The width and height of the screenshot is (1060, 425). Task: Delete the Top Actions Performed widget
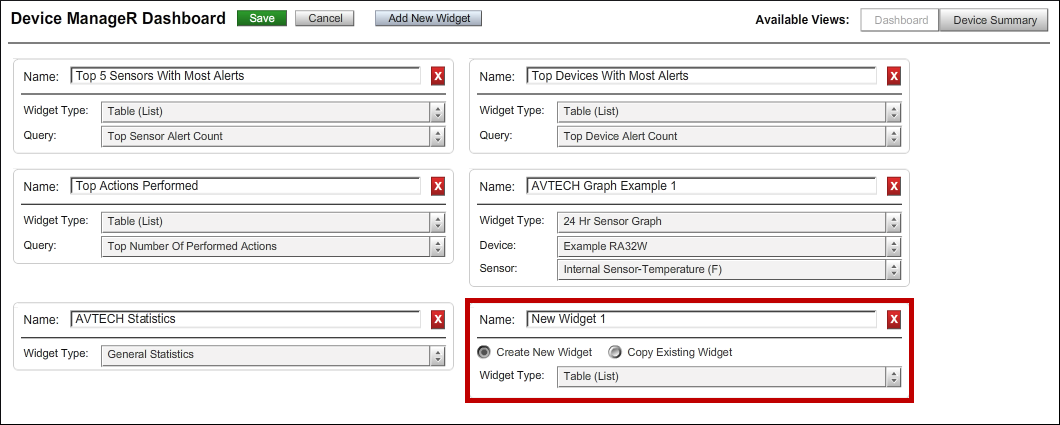click(438, 186)
